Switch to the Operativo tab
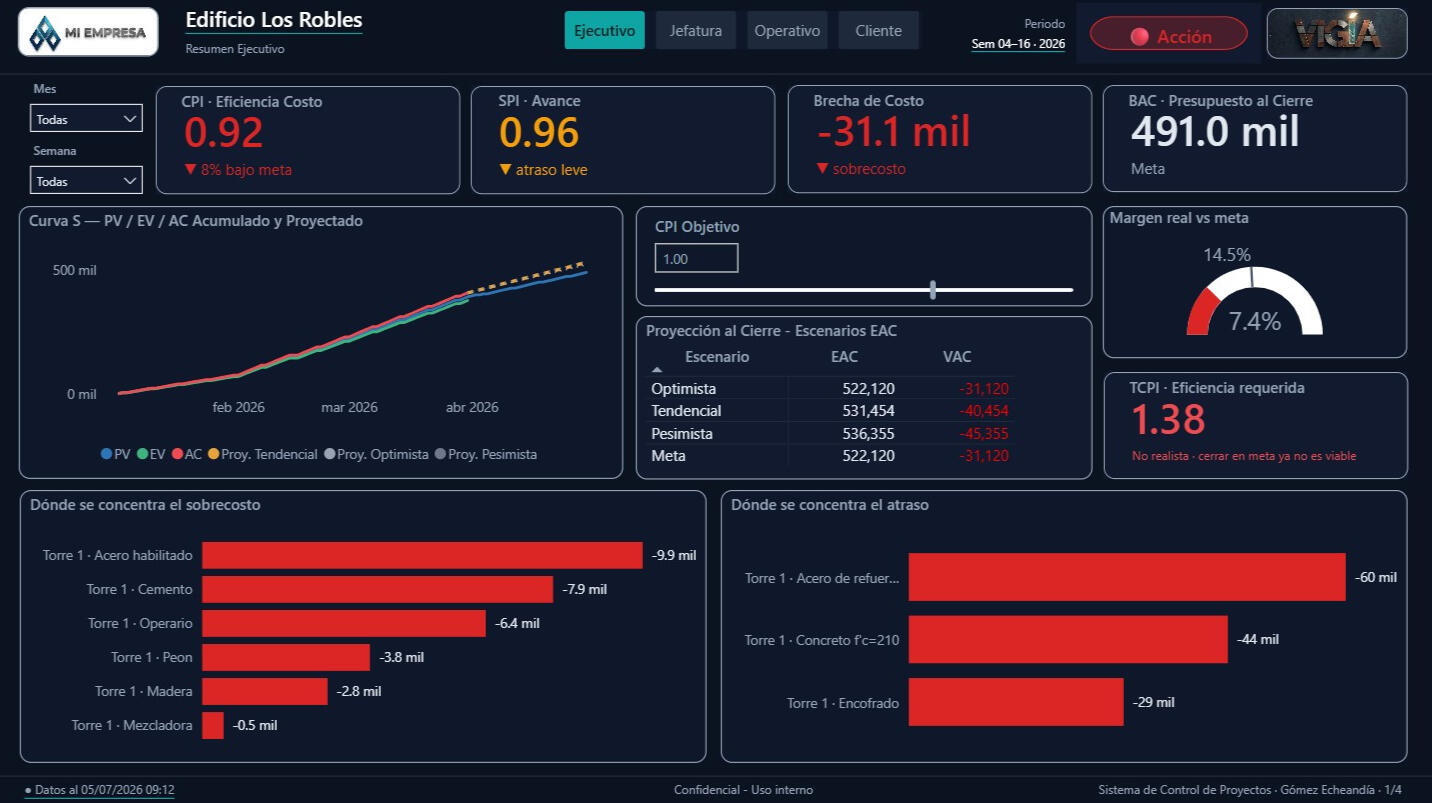 [x=787, y=31]
